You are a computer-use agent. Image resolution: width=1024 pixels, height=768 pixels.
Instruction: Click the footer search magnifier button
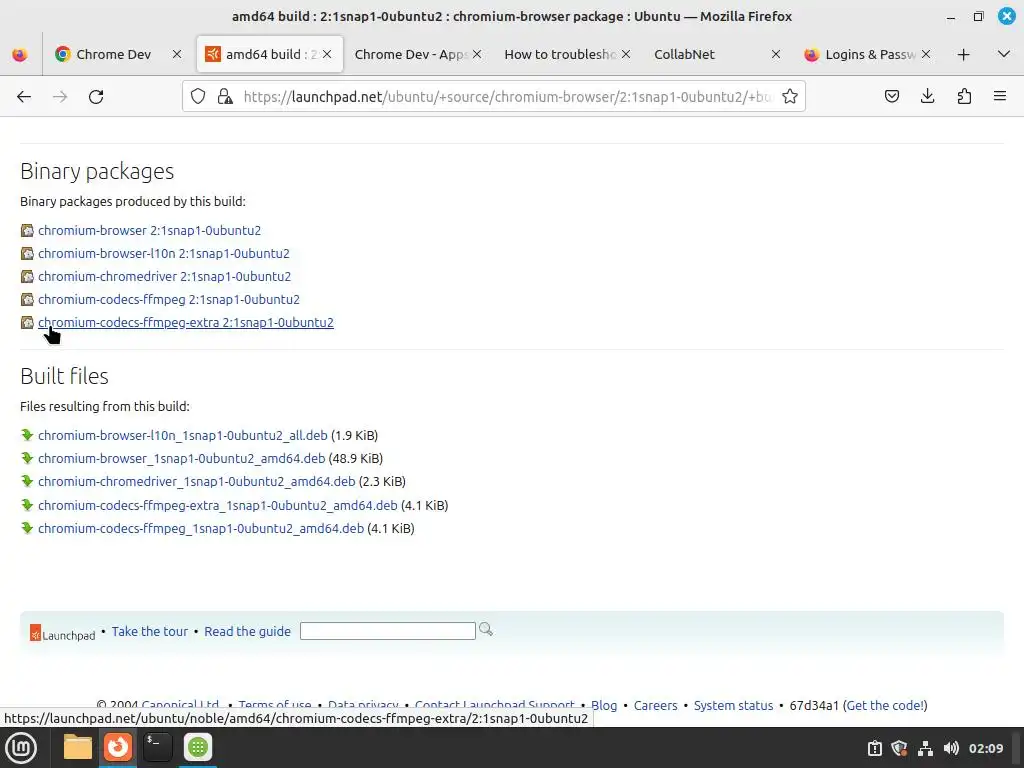486,630
